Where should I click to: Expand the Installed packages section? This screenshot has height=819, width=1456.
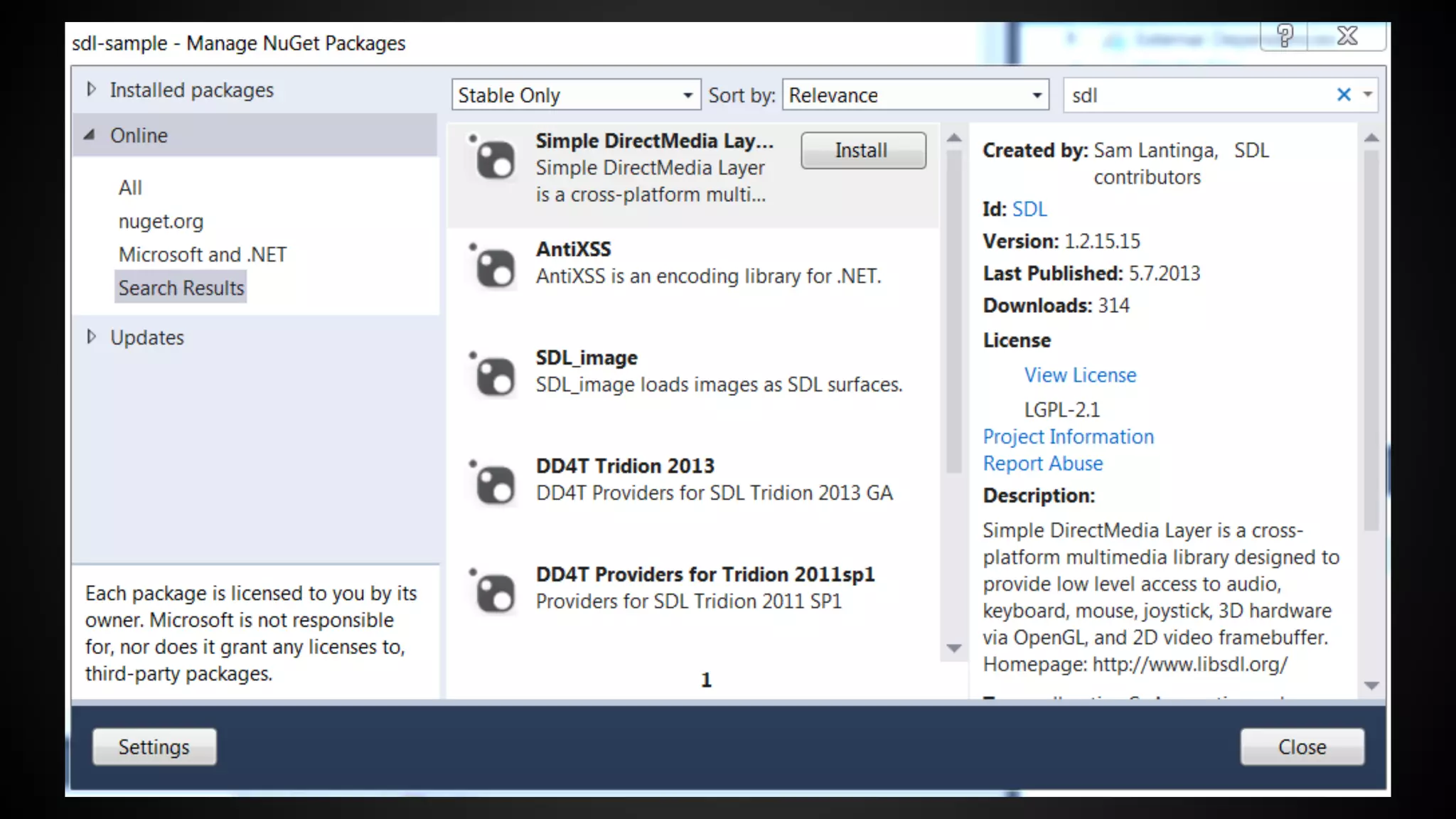(x=91, y=90)
